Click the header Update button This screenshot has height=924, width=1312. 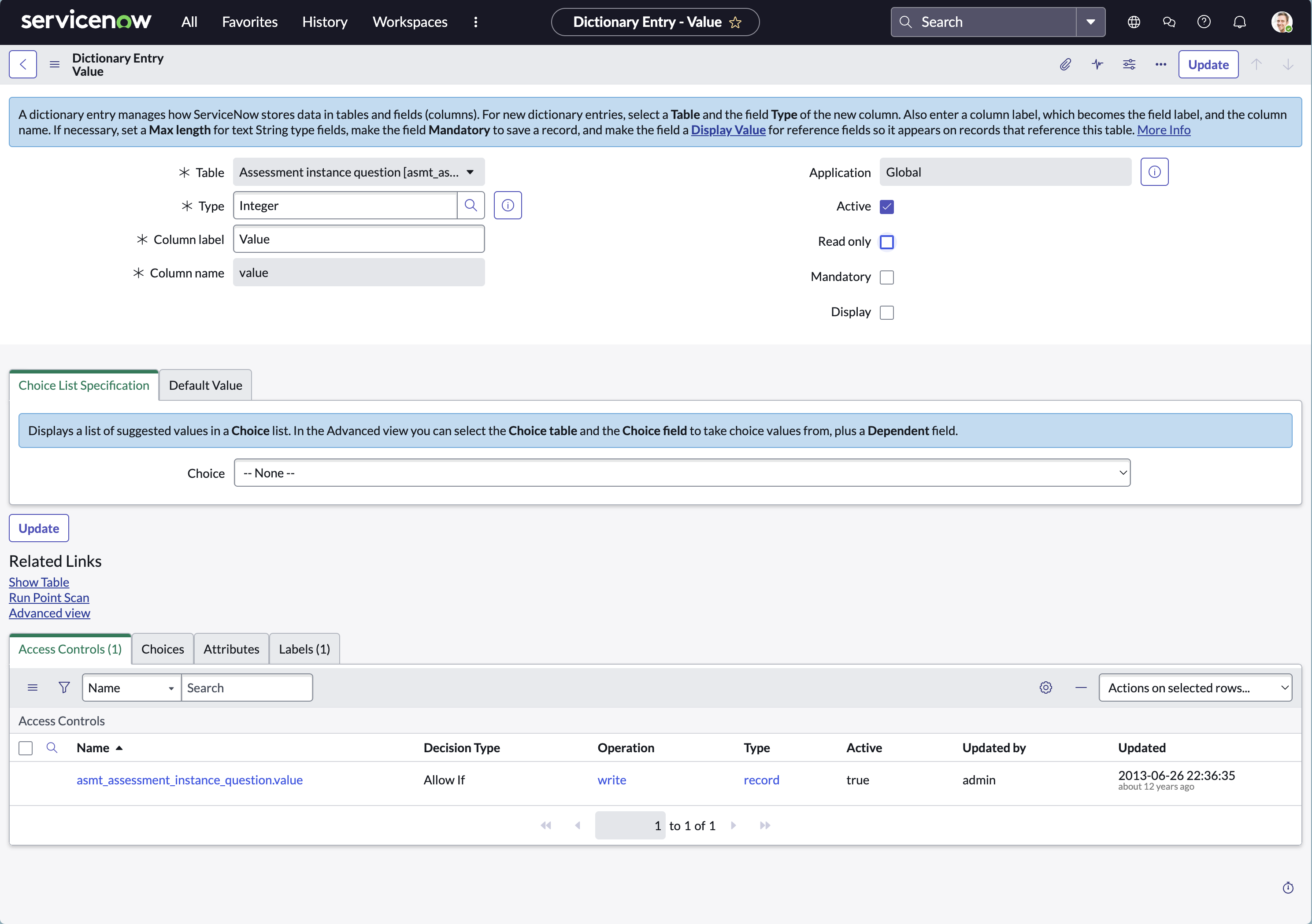point(1208,65)
